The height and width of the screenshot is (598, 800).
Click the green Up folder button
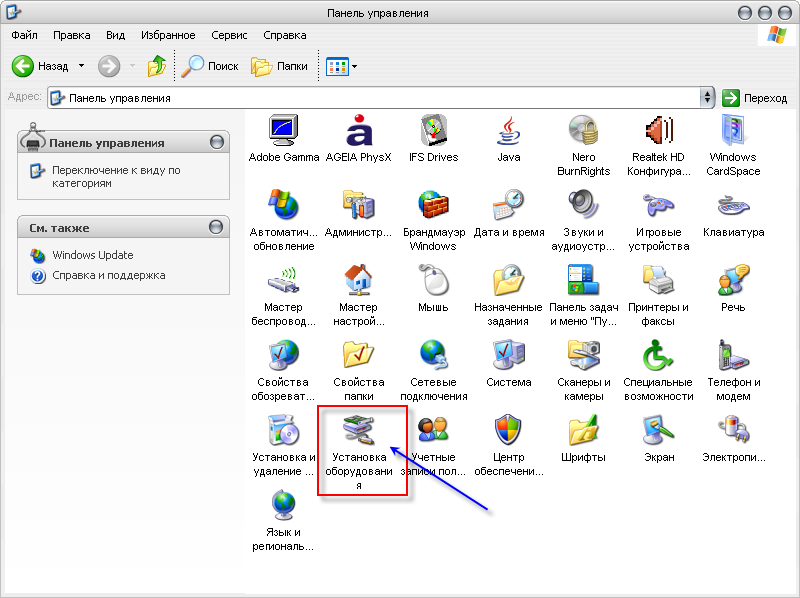coord(157,66)
